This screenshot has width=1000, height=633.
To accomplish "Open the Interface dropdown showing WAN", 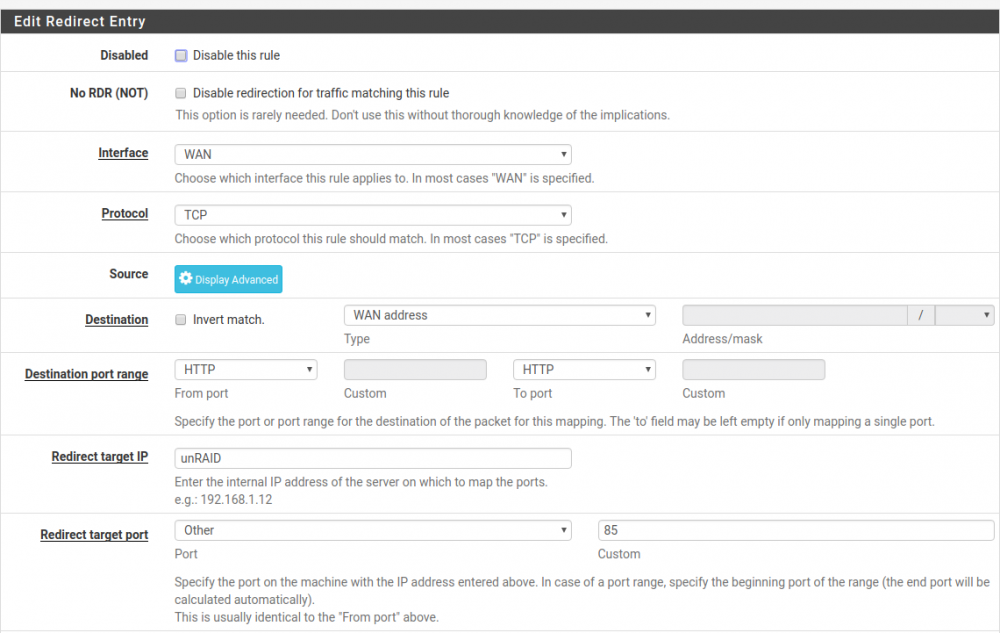I will [373, 154].
